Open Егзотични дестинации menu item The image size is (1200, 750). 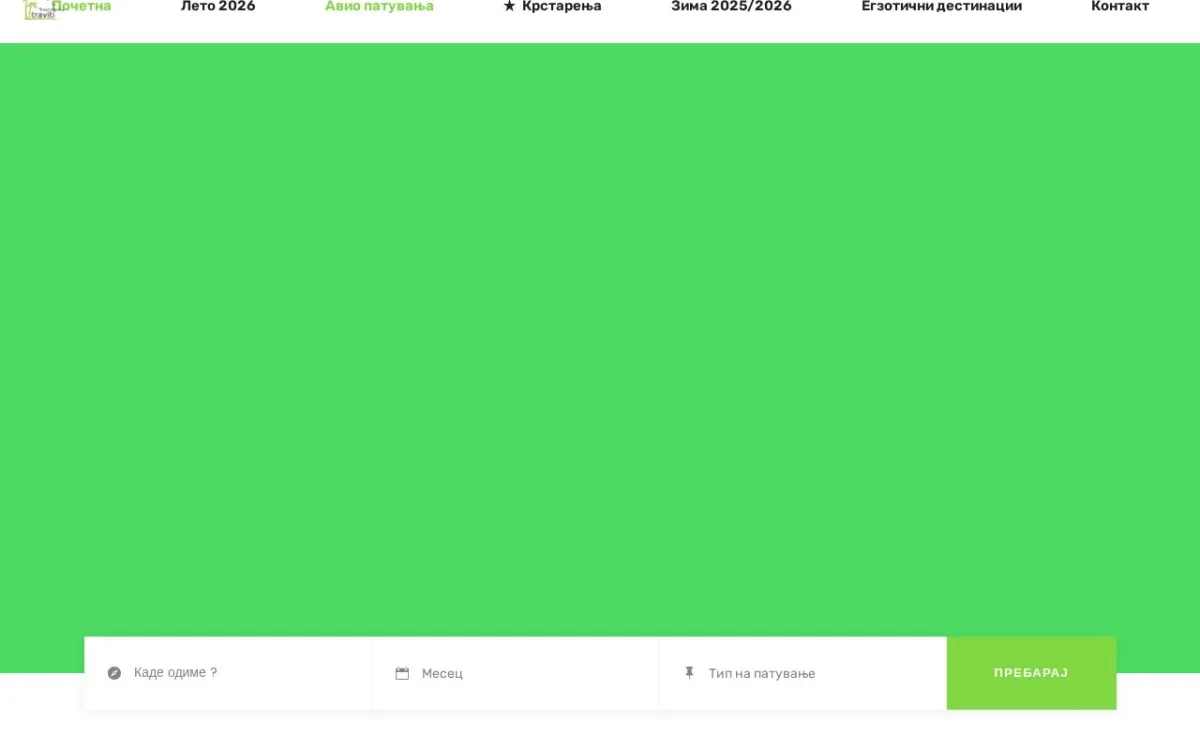point(942,6)
